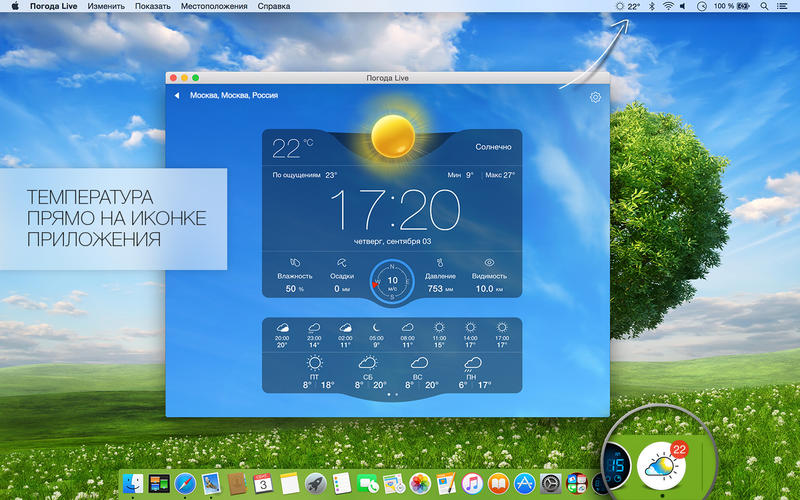
Task: Click the large sun weather icon
Action: pyautogui.click(x=393, y=135)
